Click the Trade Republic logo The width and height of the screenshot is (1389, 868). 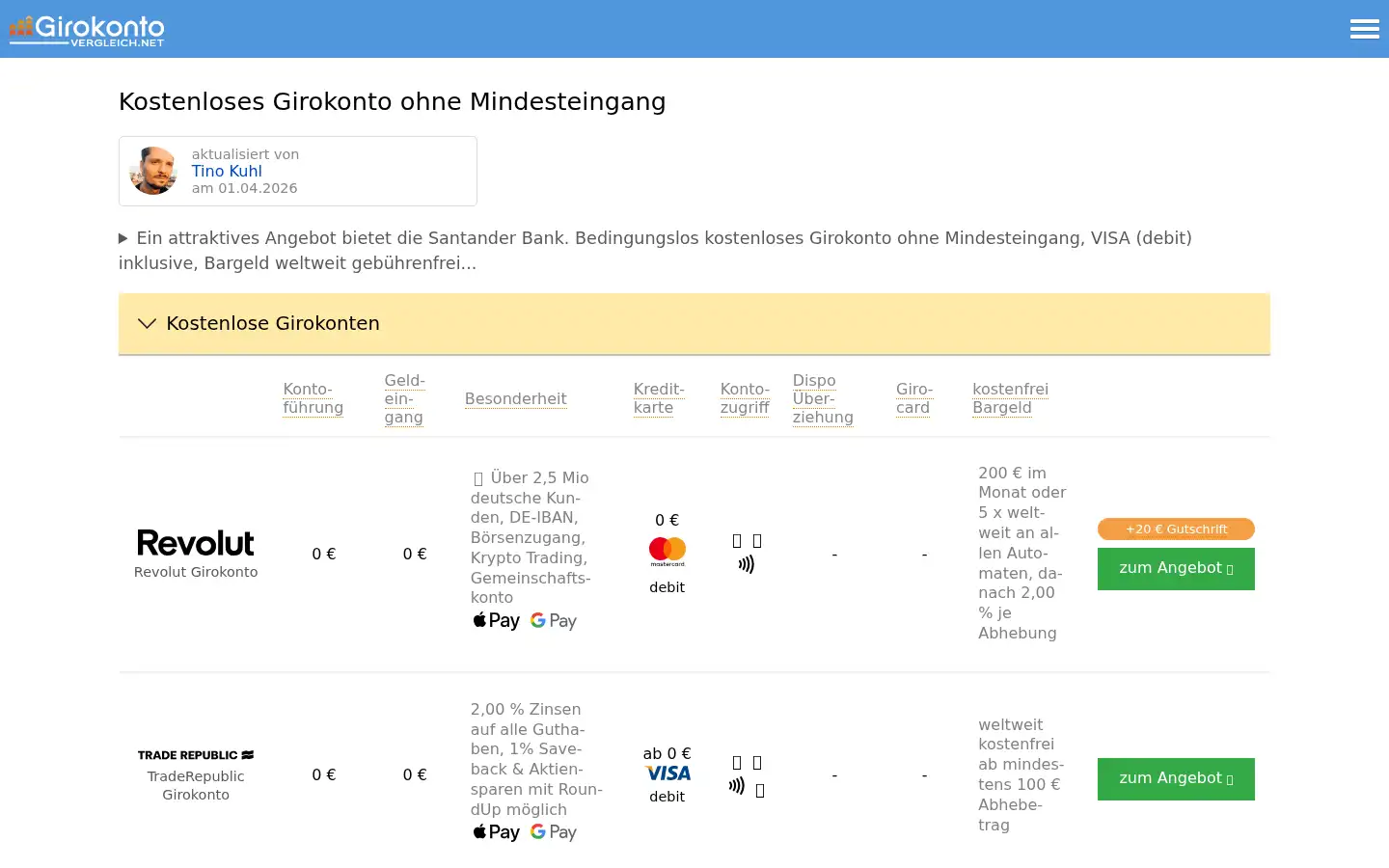point(196,755)
